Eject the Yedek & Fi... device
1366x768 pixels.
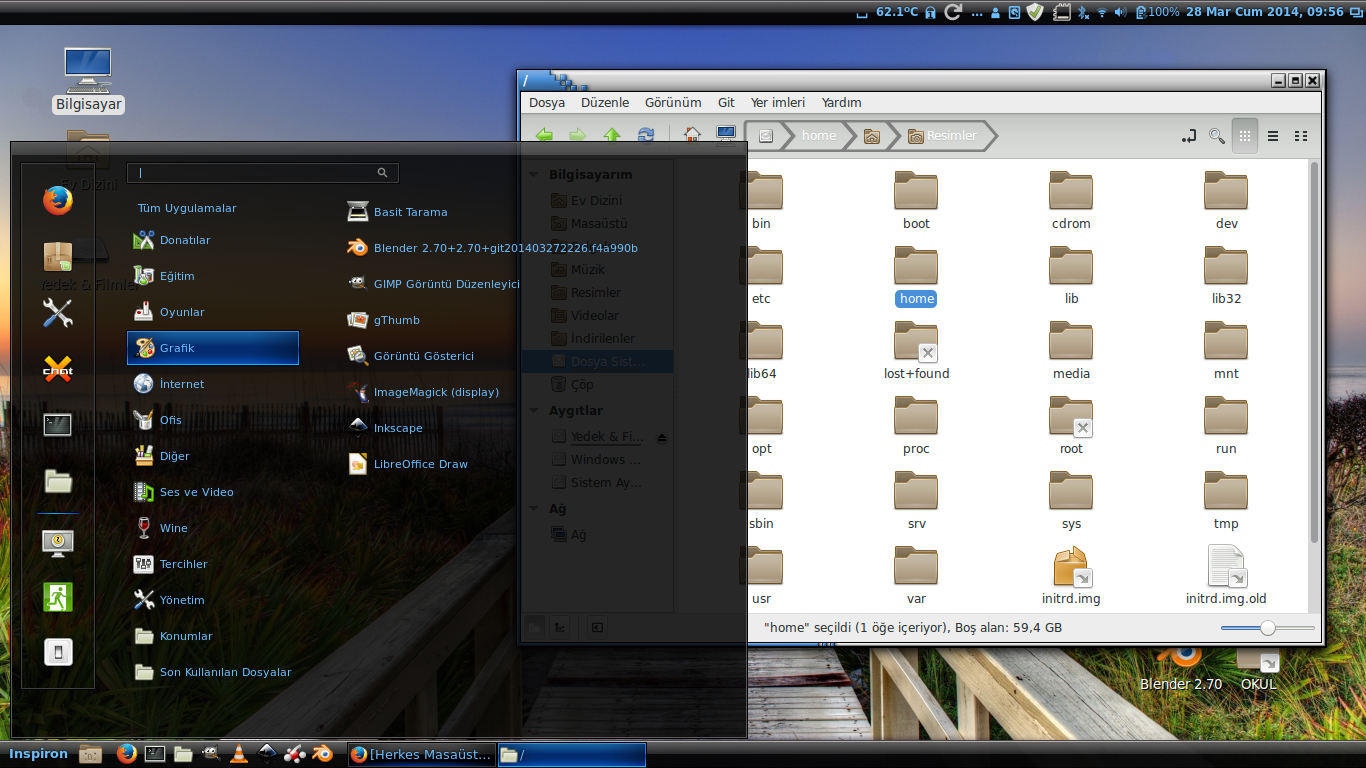click(661, 437)
